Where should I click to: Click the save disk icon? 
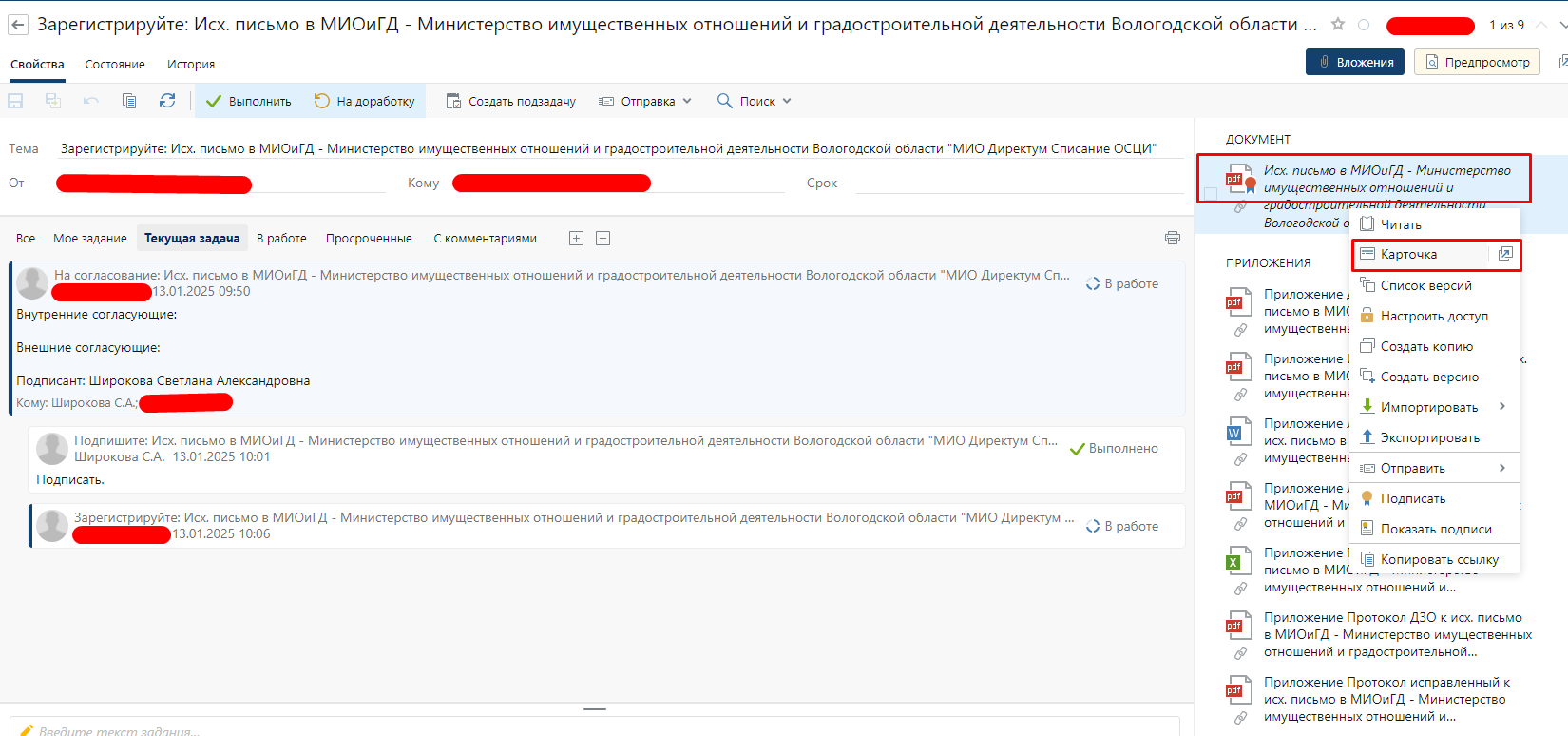click(x=16, y=101)
